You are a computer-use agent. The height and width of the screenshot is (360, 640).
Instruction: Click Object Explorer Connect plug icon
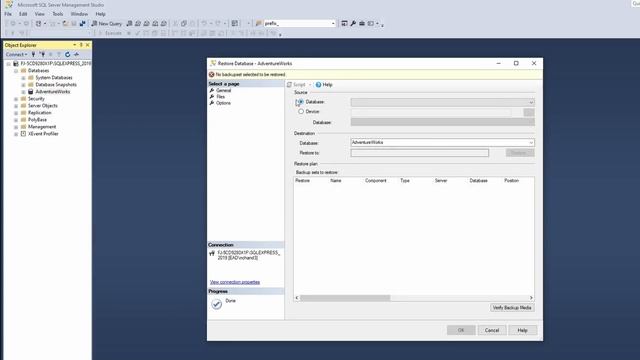coord(33,54)
